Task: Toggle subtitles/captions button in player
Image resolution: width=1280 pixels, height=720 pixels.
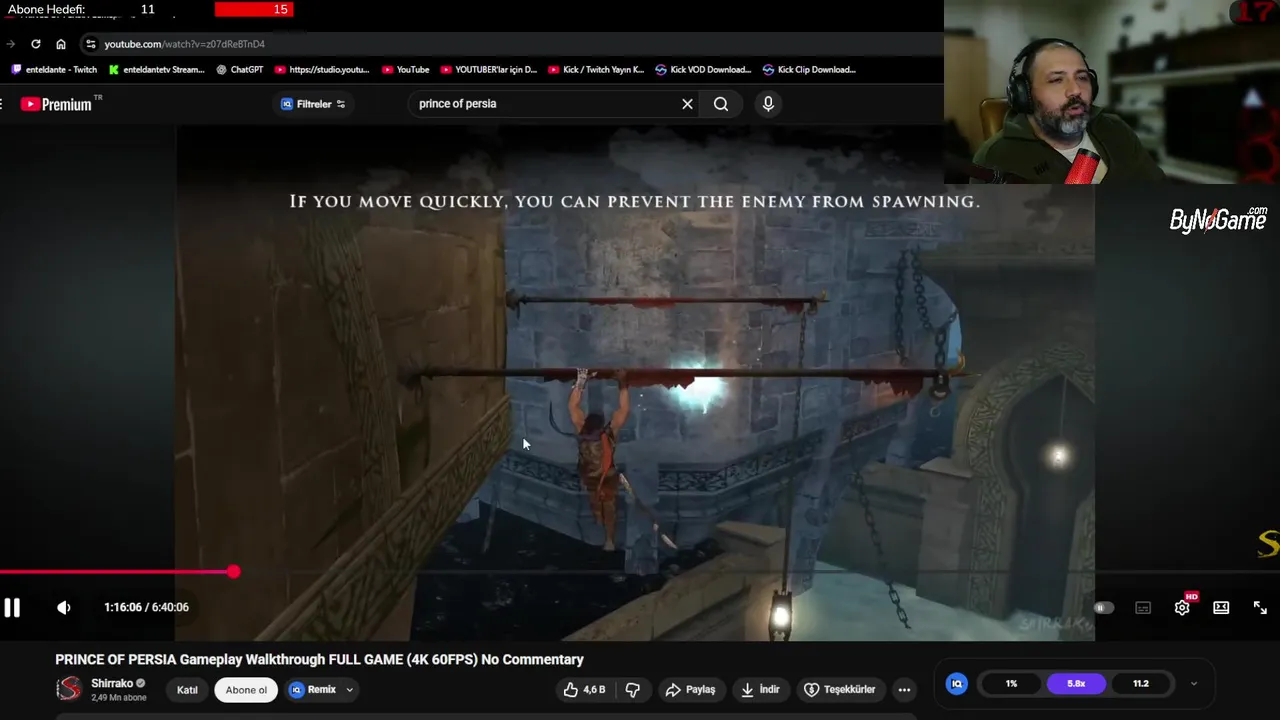Action: pos(1143,607)
